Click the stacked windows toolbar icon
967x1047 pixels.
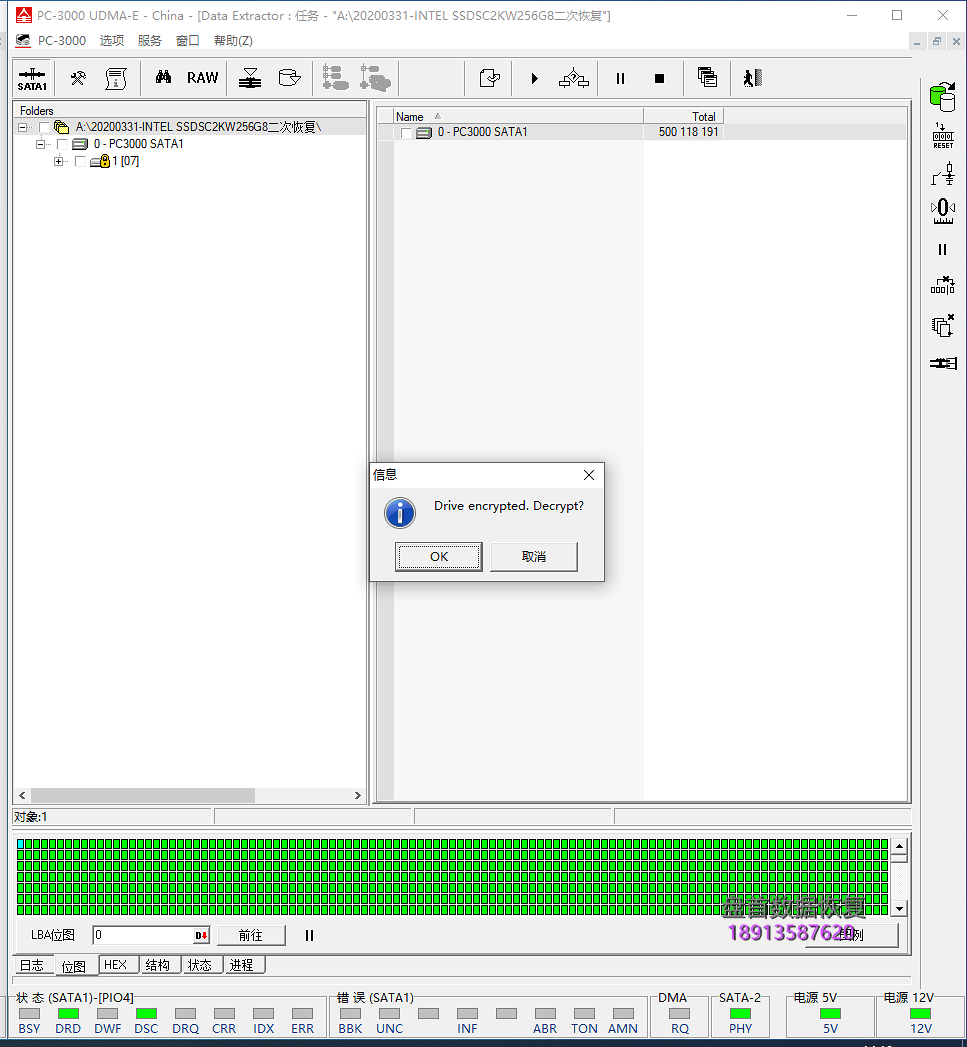[x=707, y=78]
